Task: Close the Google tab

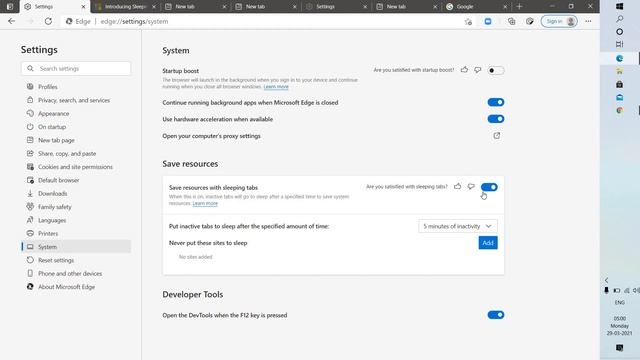Action: pos(505,7)
